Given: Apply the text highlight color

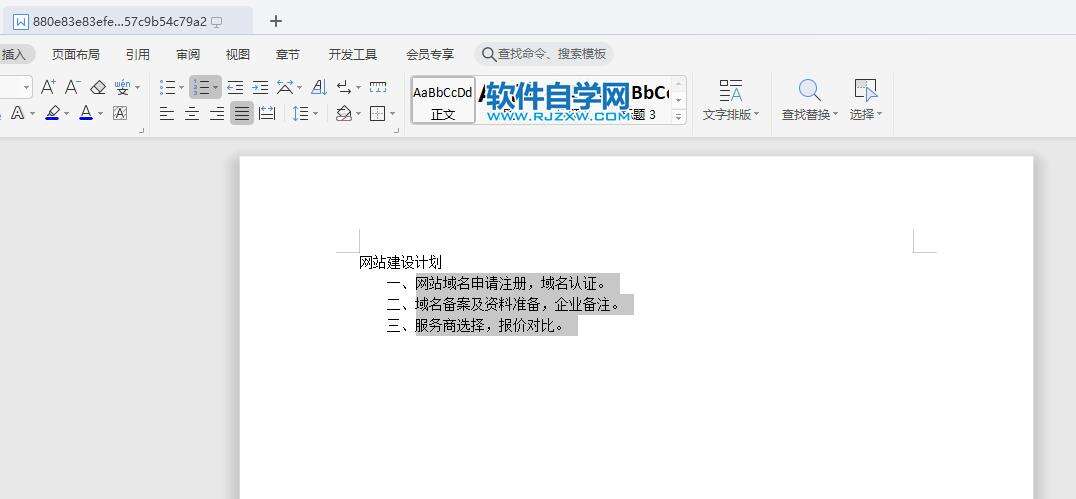Looking at the screenshot, I should point(52,113).
